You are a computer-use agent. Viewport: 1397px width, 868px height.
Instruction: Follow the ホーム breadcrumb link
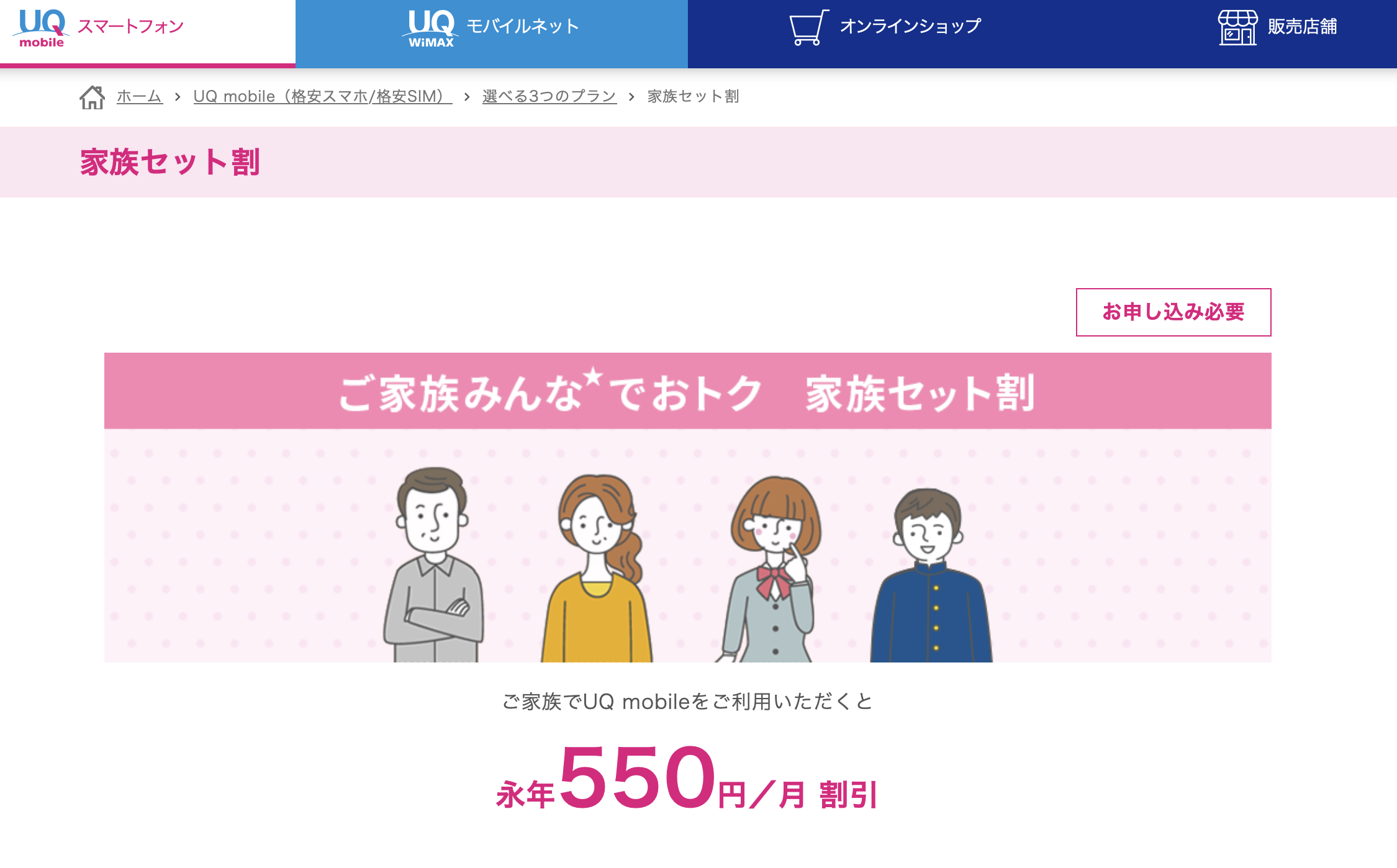point(140,96)
